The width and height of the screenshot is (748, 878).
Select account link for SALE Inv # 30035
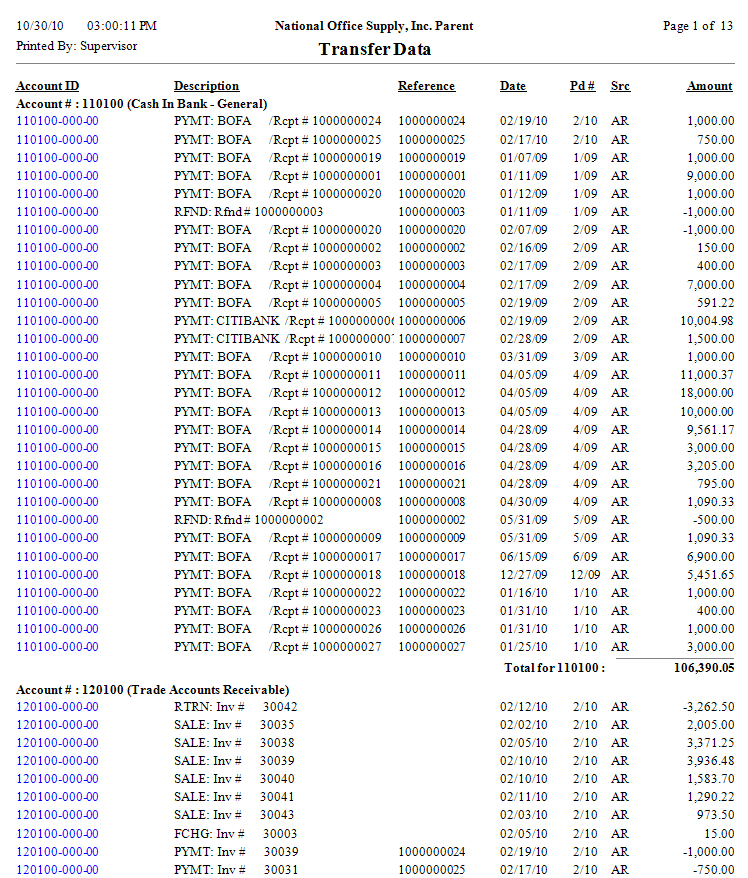57,725
